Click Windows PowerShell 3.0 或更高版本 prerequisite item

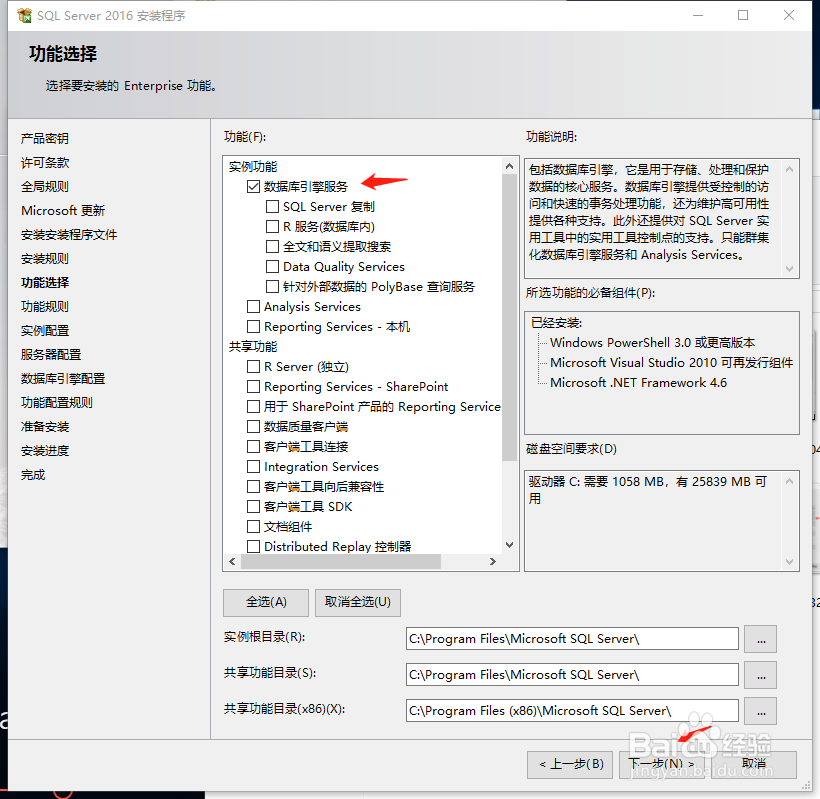click(x=653, y=343)
